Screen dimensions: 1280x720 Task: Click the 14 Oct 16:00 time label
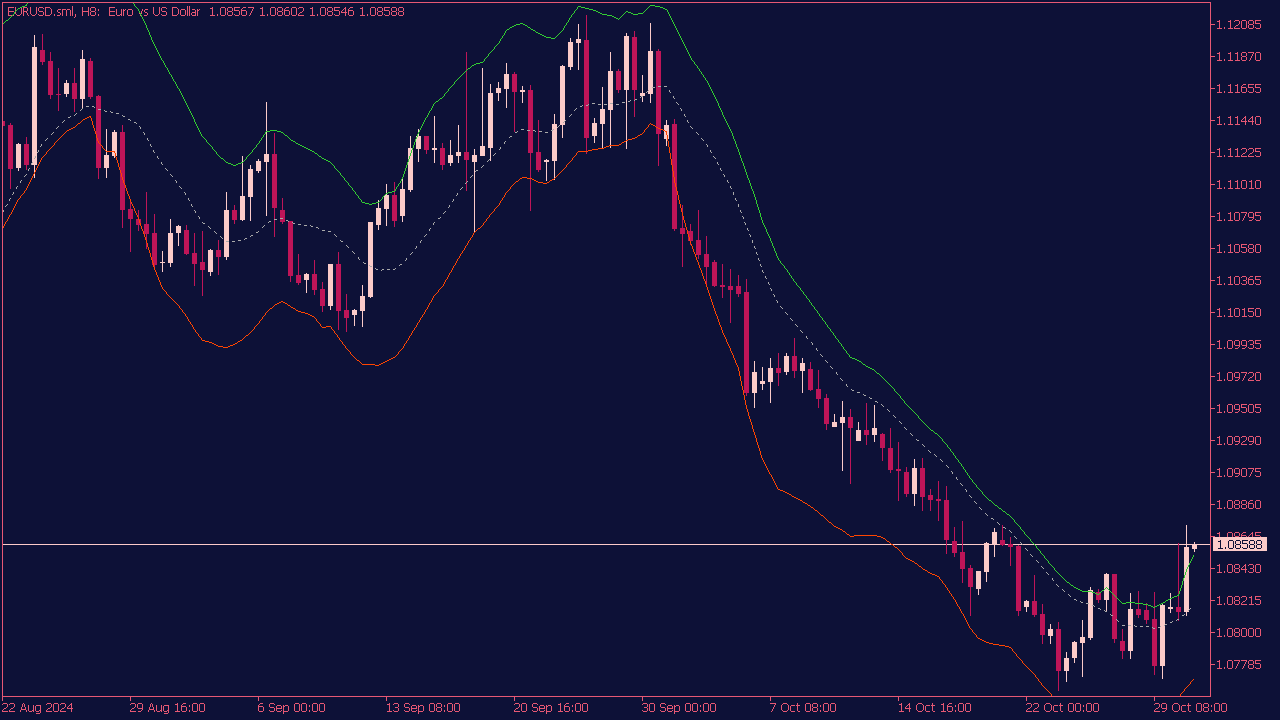pos(935,708)
